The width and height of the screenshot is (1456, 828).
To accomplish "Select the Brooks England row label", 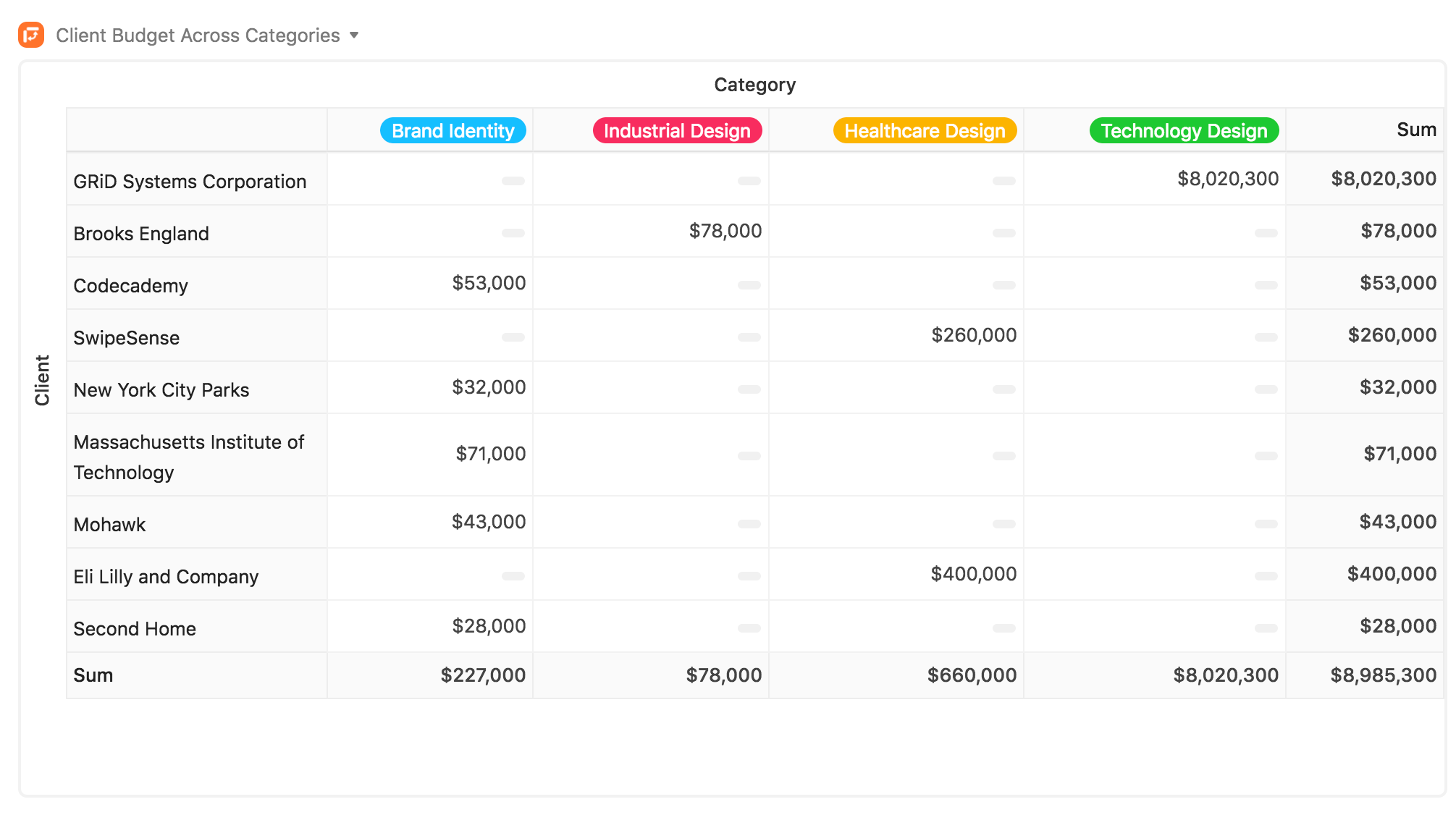I will click(x=141, y=234).
